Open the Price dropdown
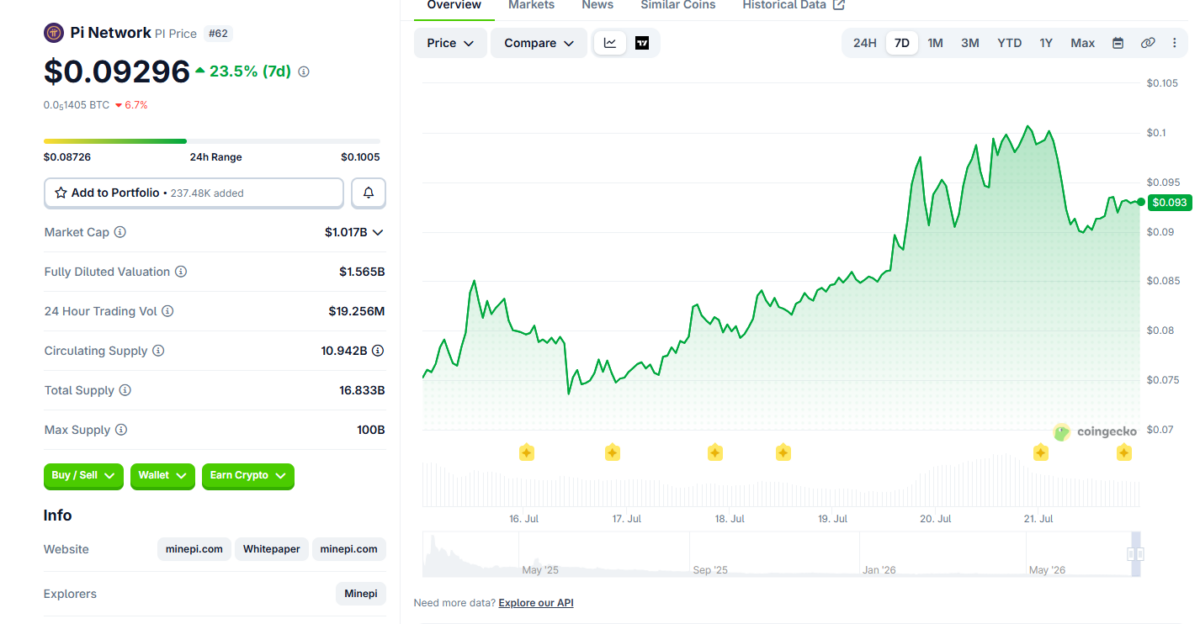1200x624 pixels. tap(451, 43)
